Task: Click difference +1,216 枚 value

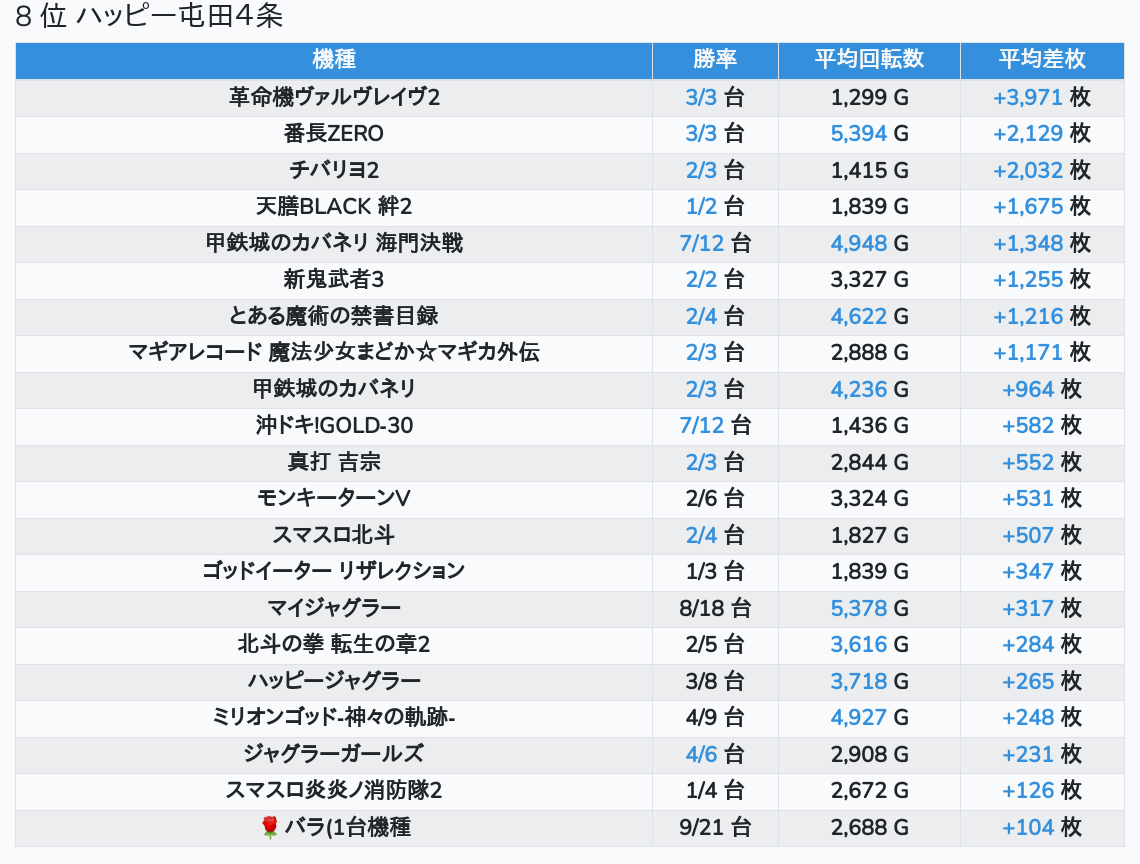Action: [x=1042, y=316]
